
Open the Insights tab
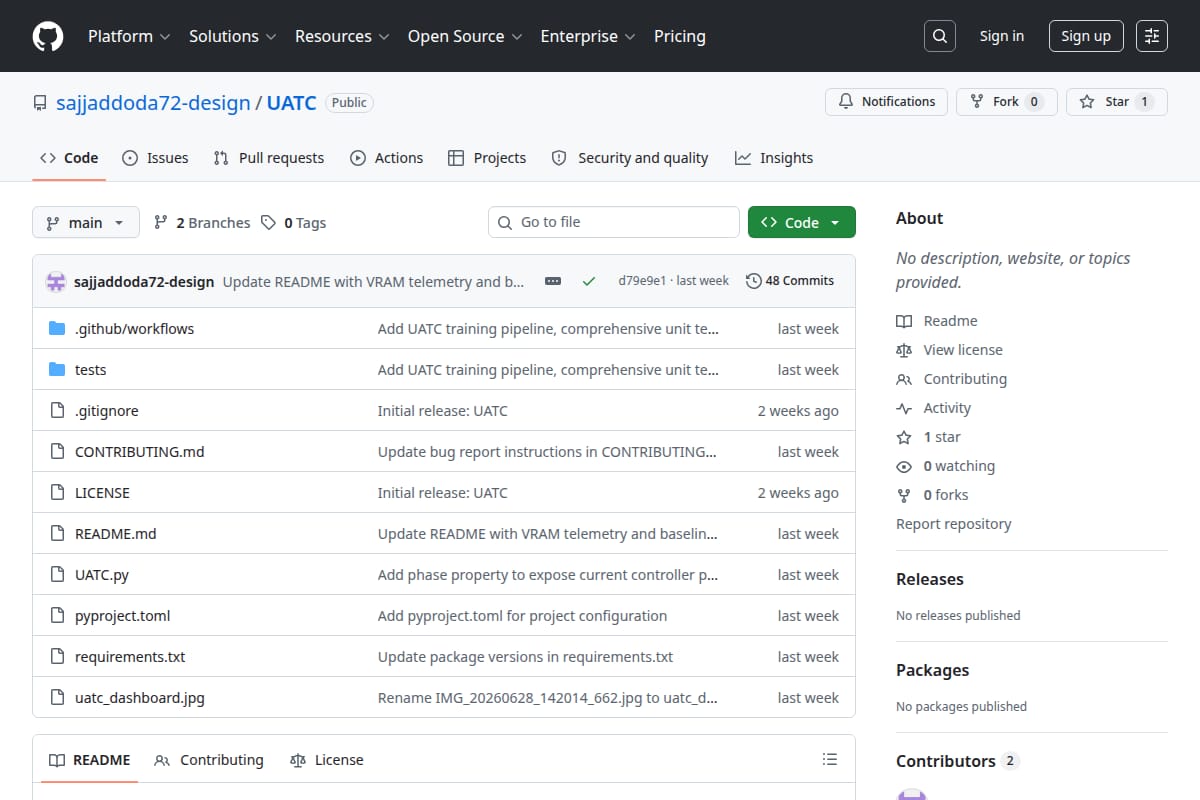point(774,158)
